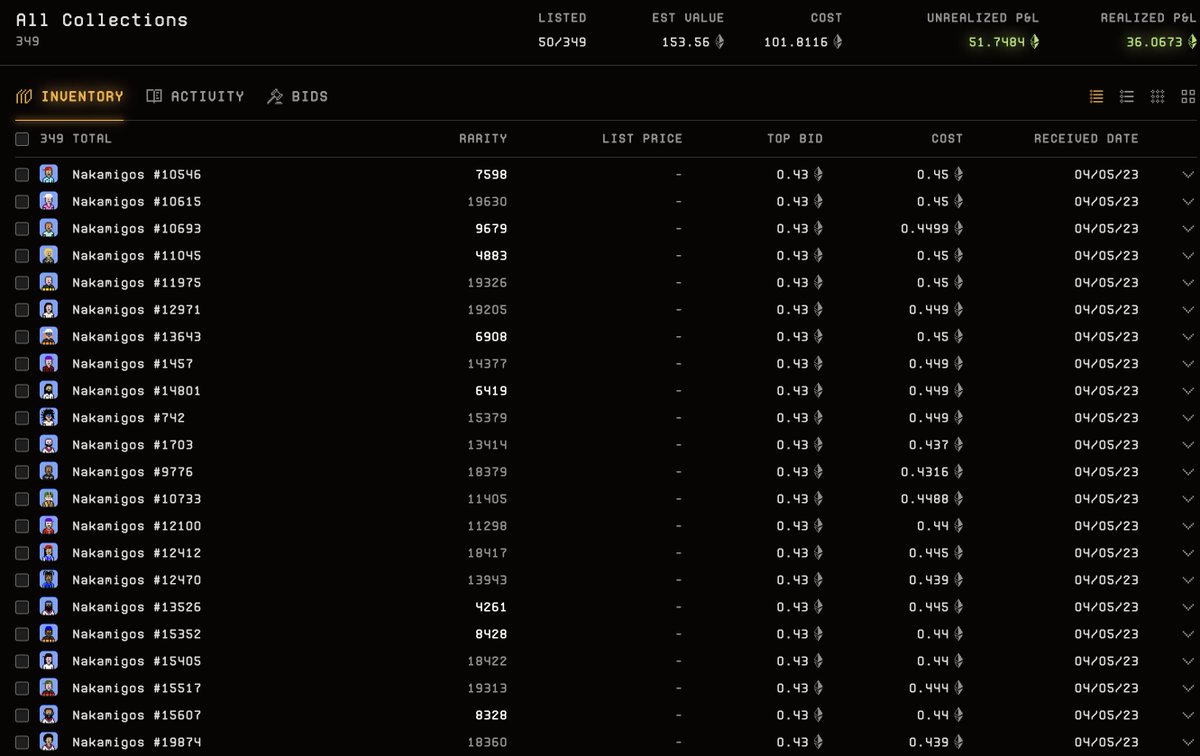The width and height of the screenshot is (1200, 756).
Task: Switch to small grid view icon
Action: pyautogui.click(x=1157, y=97)
